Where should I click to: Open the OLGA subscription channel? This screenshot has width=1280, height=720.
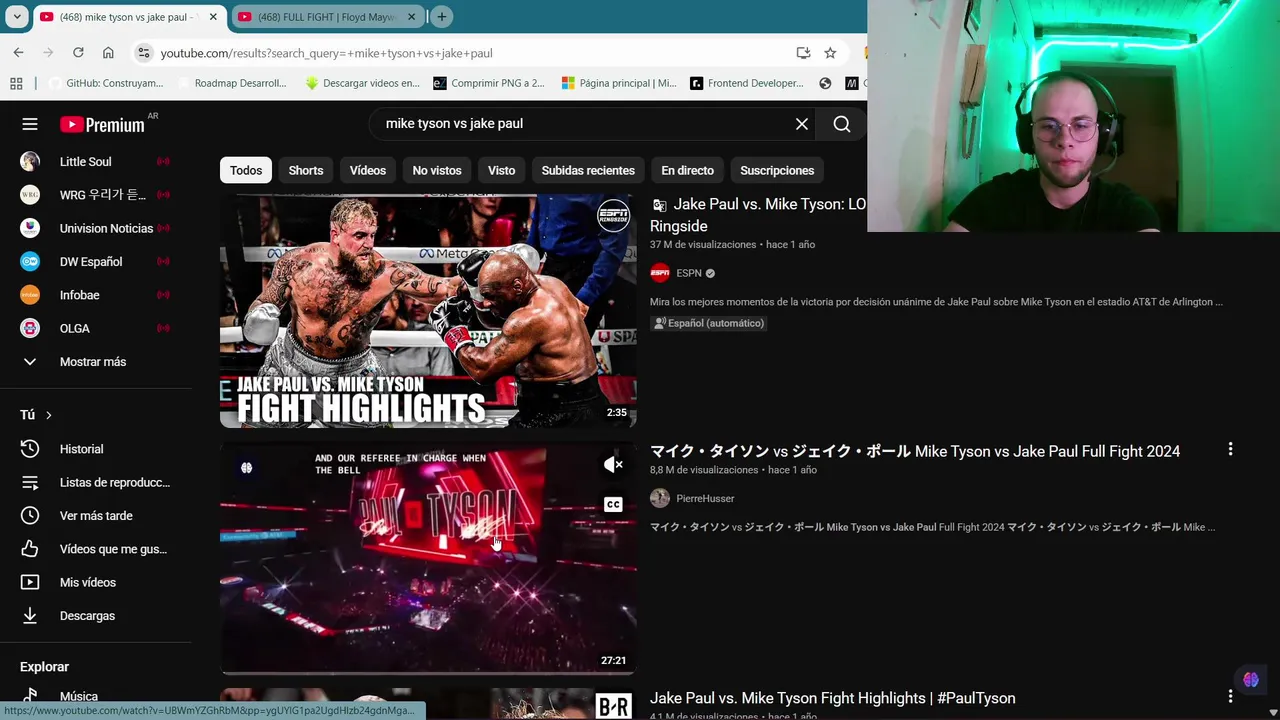(95, 328)
